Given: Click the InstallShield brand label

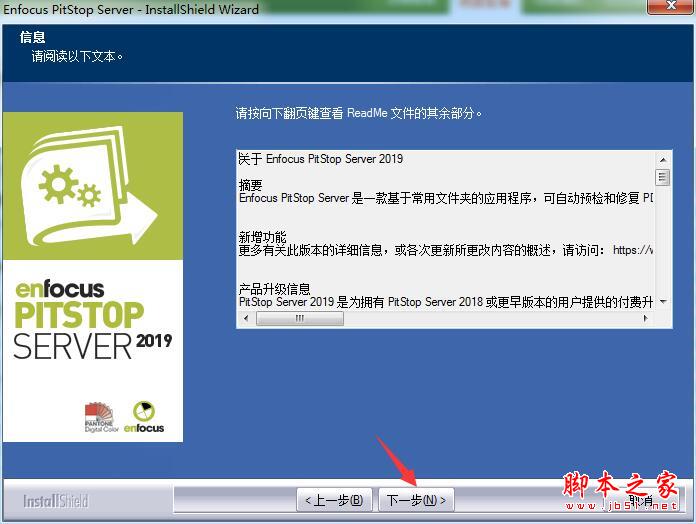Looking at the screenshot, I should click(x=56, y=501).
